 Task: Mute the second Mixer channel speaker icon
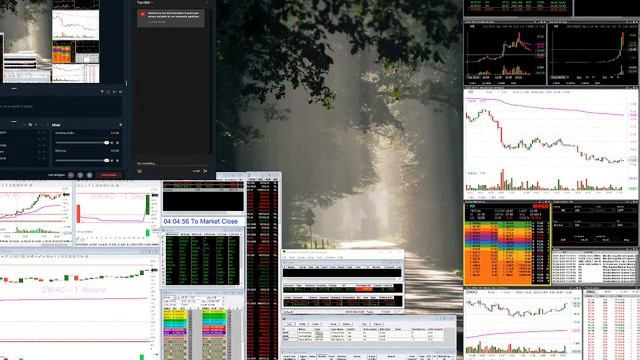(x=112, y=160)
